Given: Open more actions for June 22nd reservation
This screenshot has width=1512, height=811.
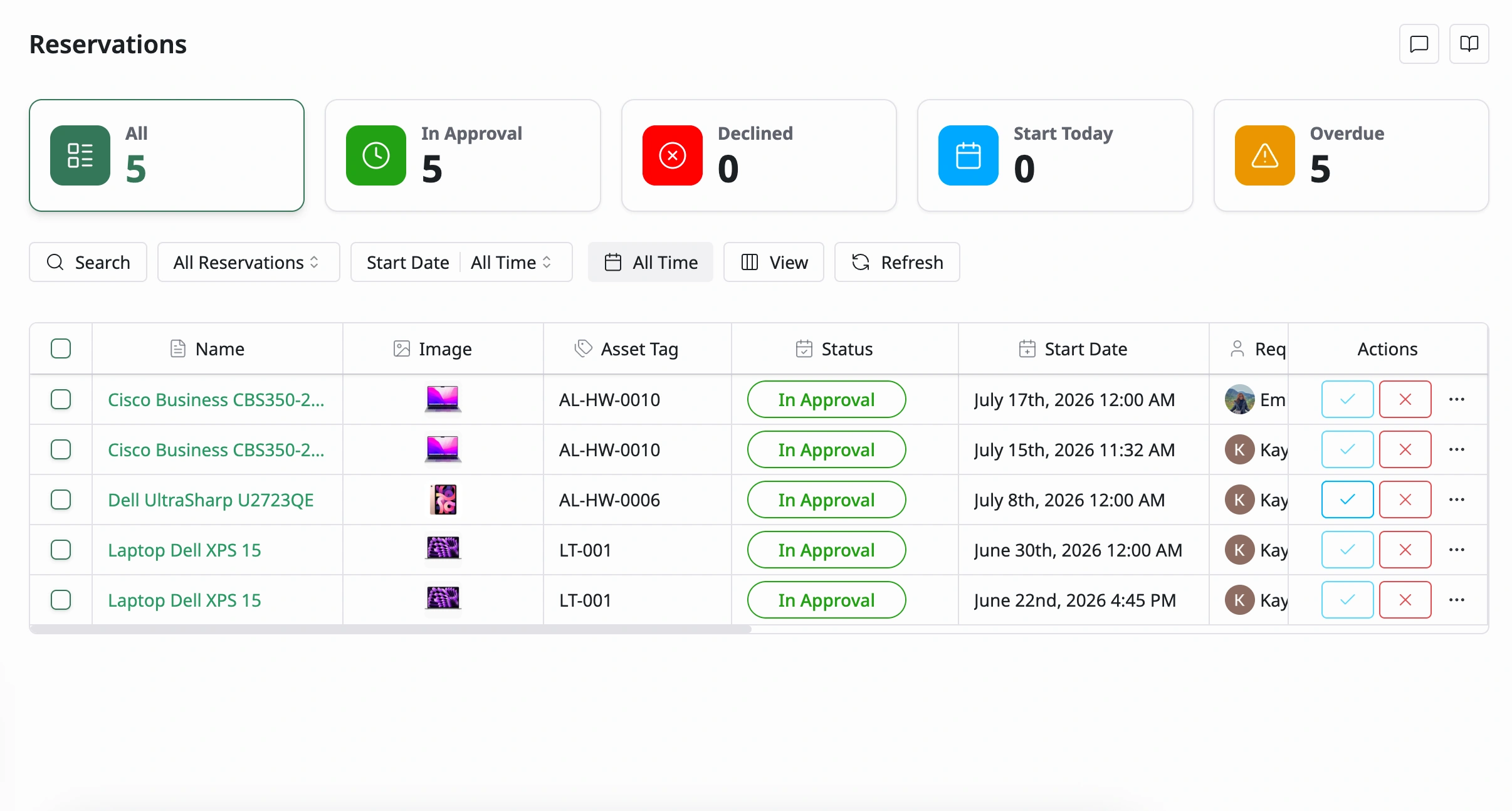Looking at the screenshot, I should [x=1457, y=600].
